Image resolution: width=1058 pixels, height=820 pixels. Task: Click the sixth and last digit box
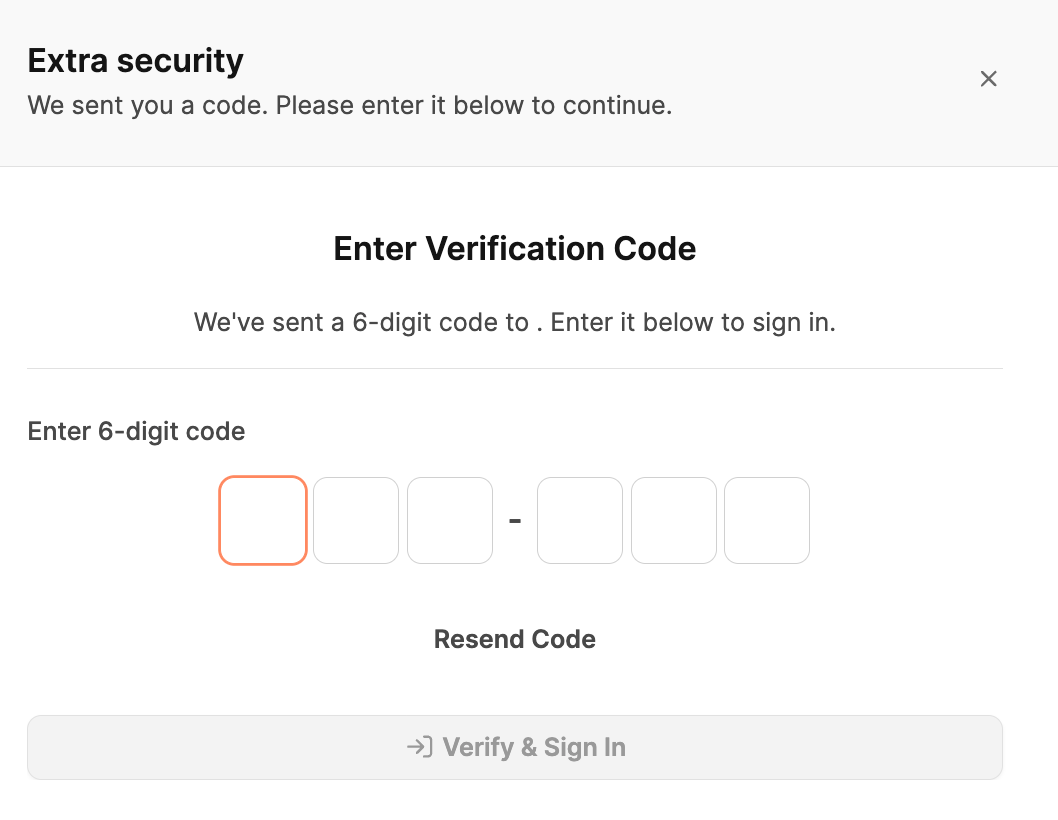click(767, 520)
